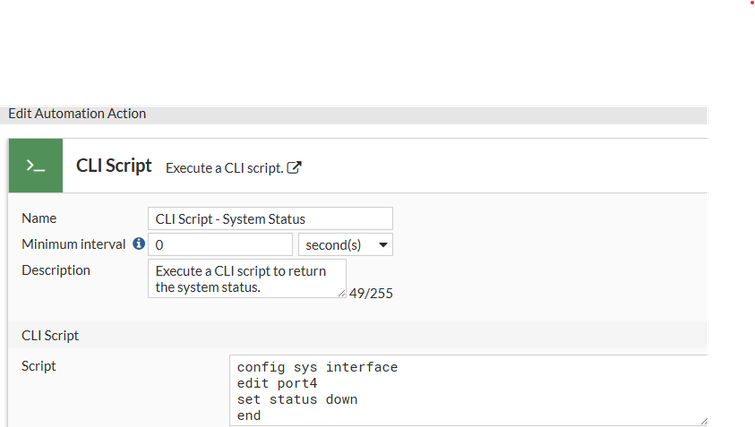Click the bold CLI Script heading
Screen dimensions: 755x427
pos(114,166)
